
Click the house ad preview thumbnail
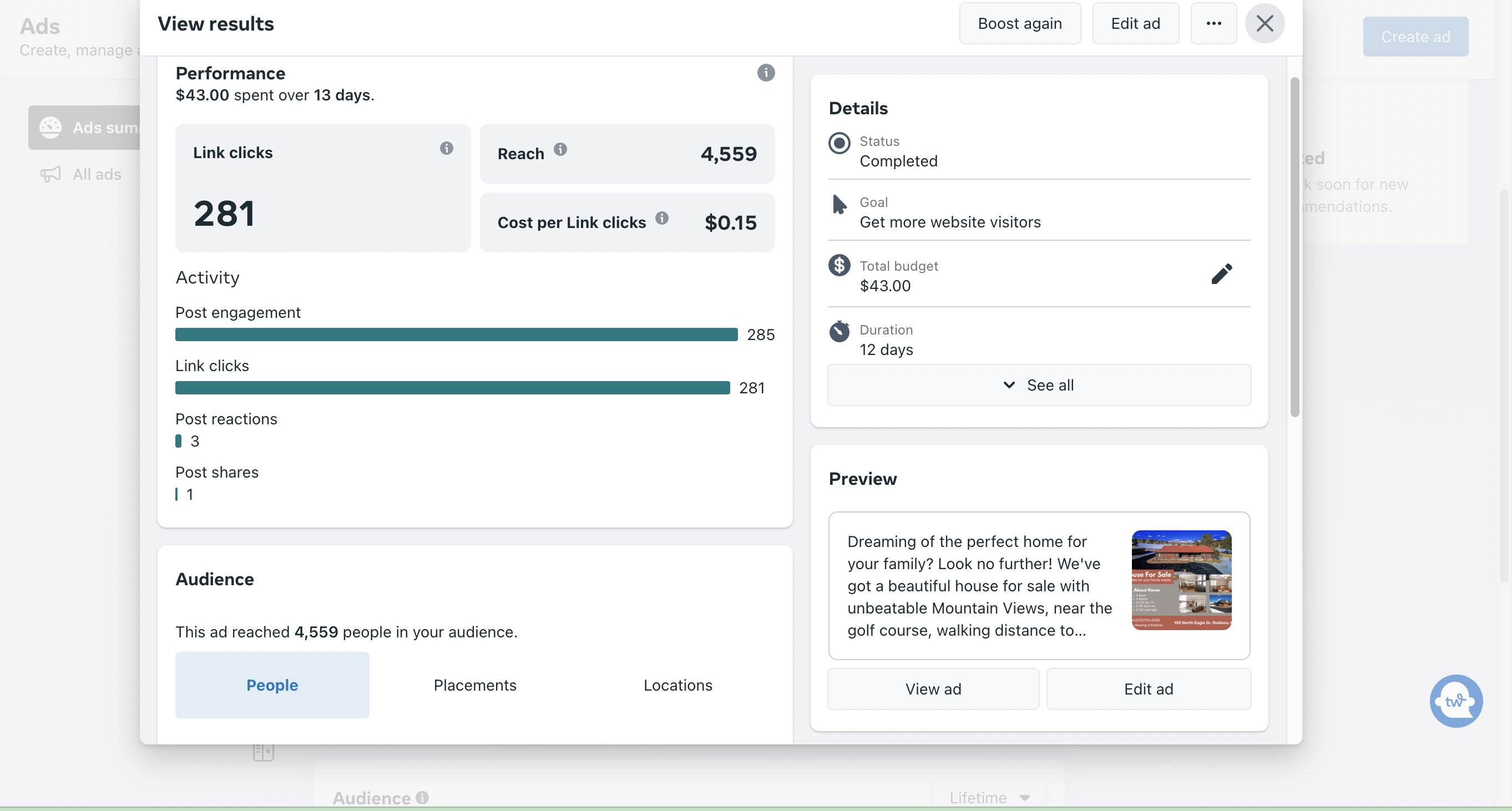(x=1181, y=580)
